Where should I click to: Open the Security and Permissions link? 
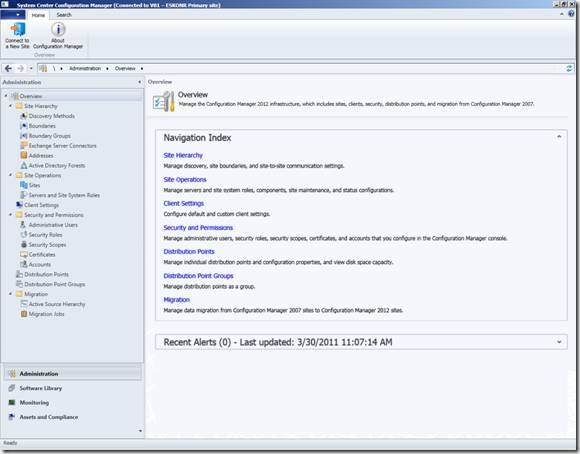point(198,228)
